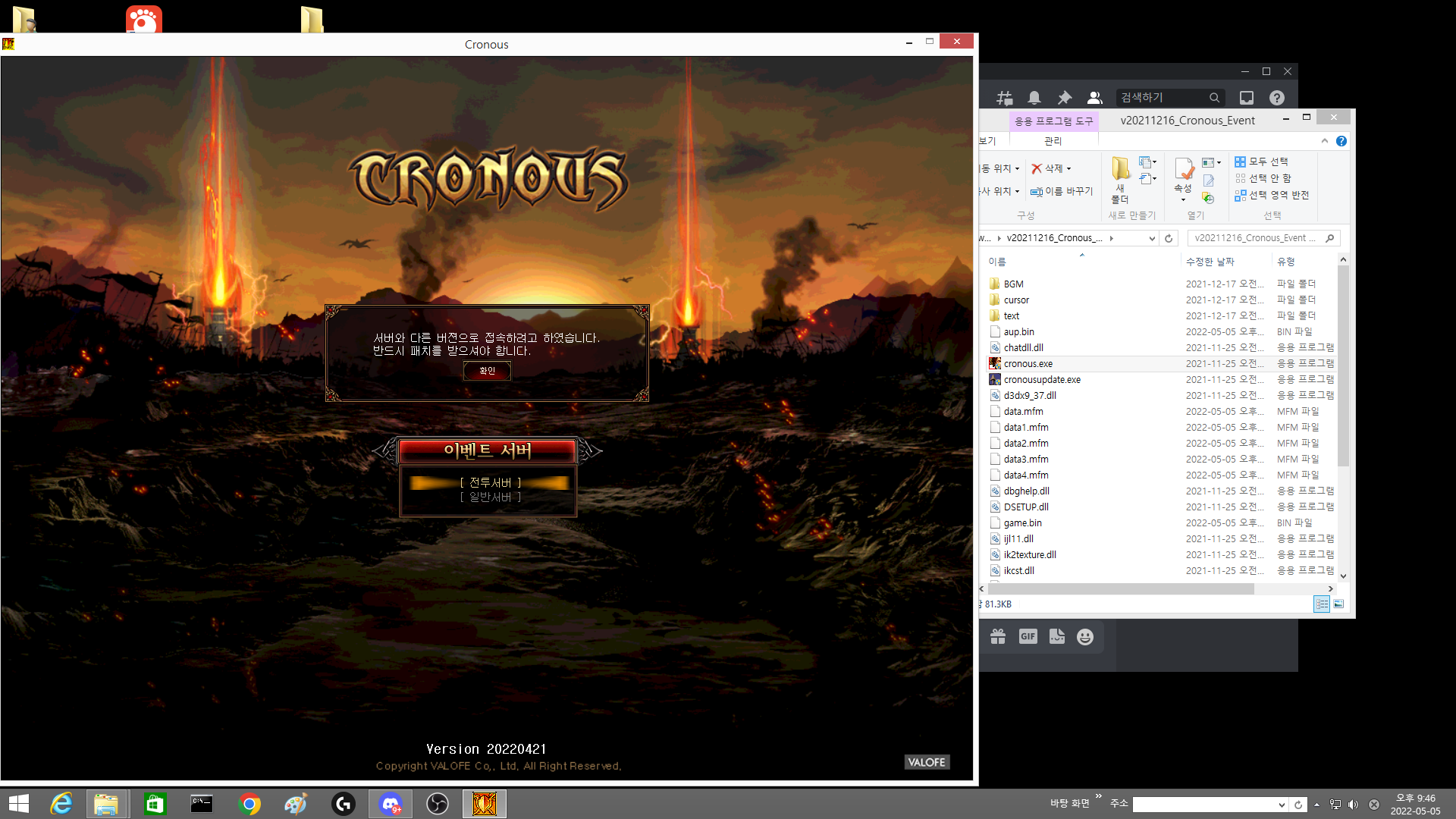Click 선택 영역 반전 invert selection
The width and height of the screenshot is (1456, 819).
[1272, 195]
